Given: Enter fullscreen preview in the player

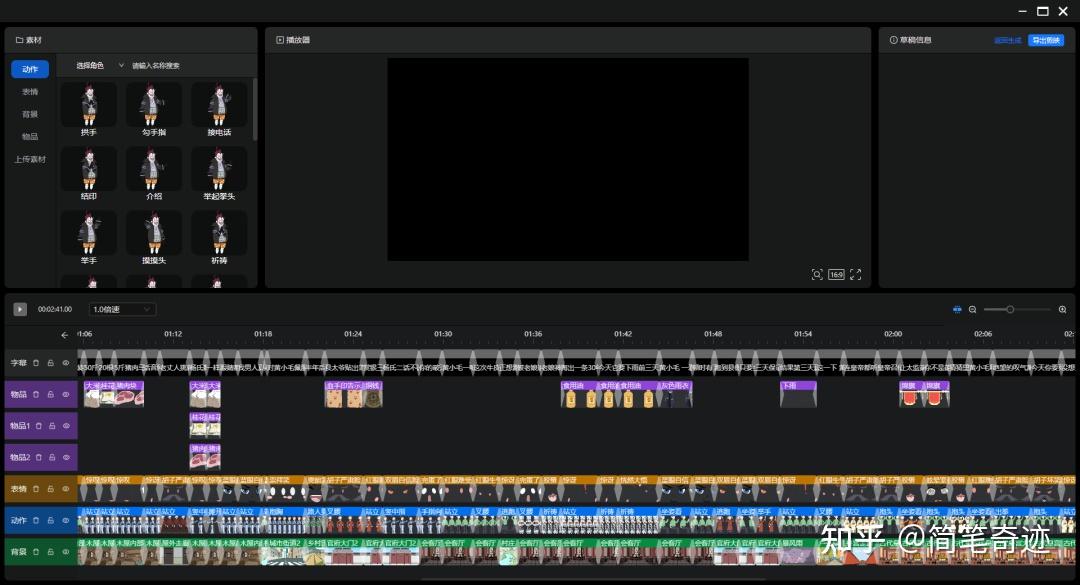Looking at the screenshot, I should coord(855,274).
